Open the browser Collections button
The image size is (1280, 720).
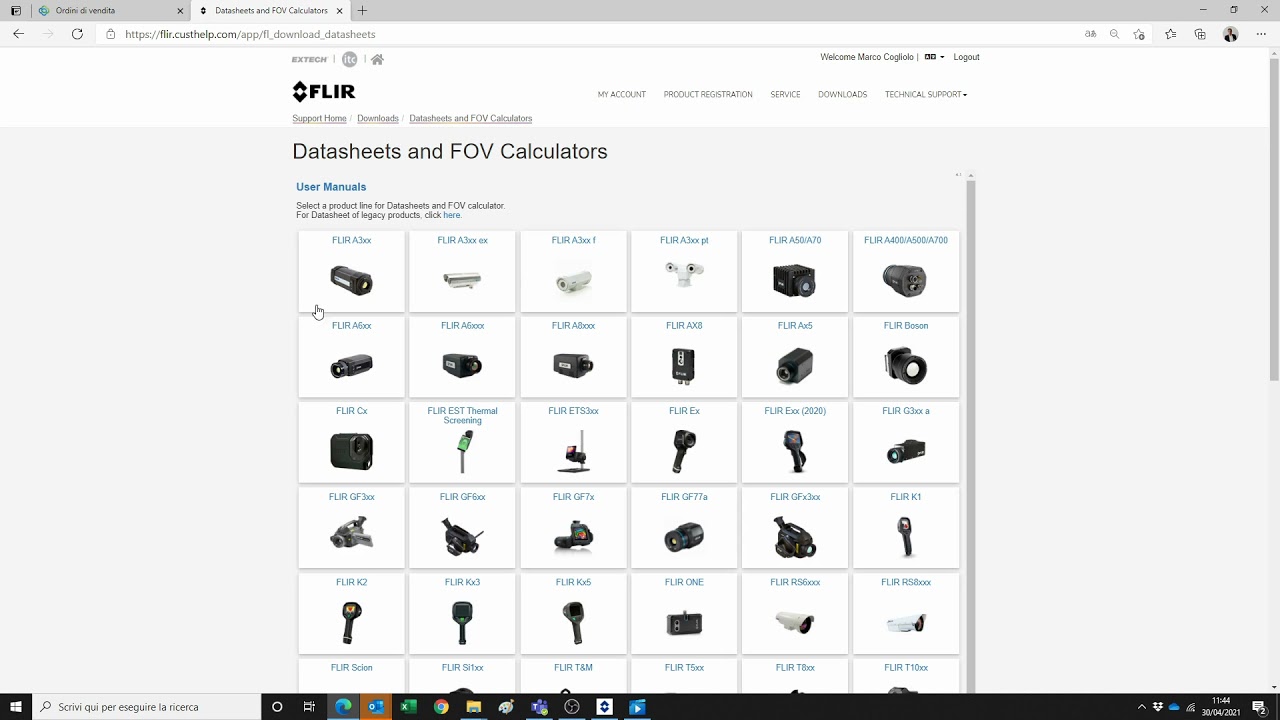(1200, 34)
